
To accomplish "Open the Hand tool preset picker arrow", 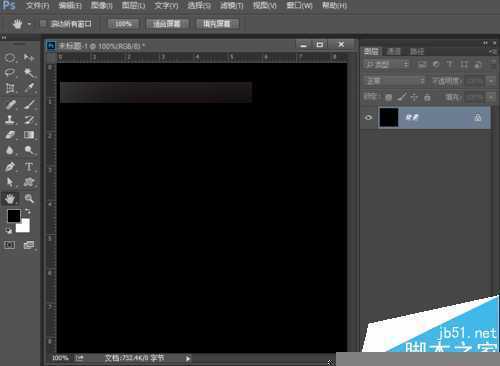I will point(29,24).
